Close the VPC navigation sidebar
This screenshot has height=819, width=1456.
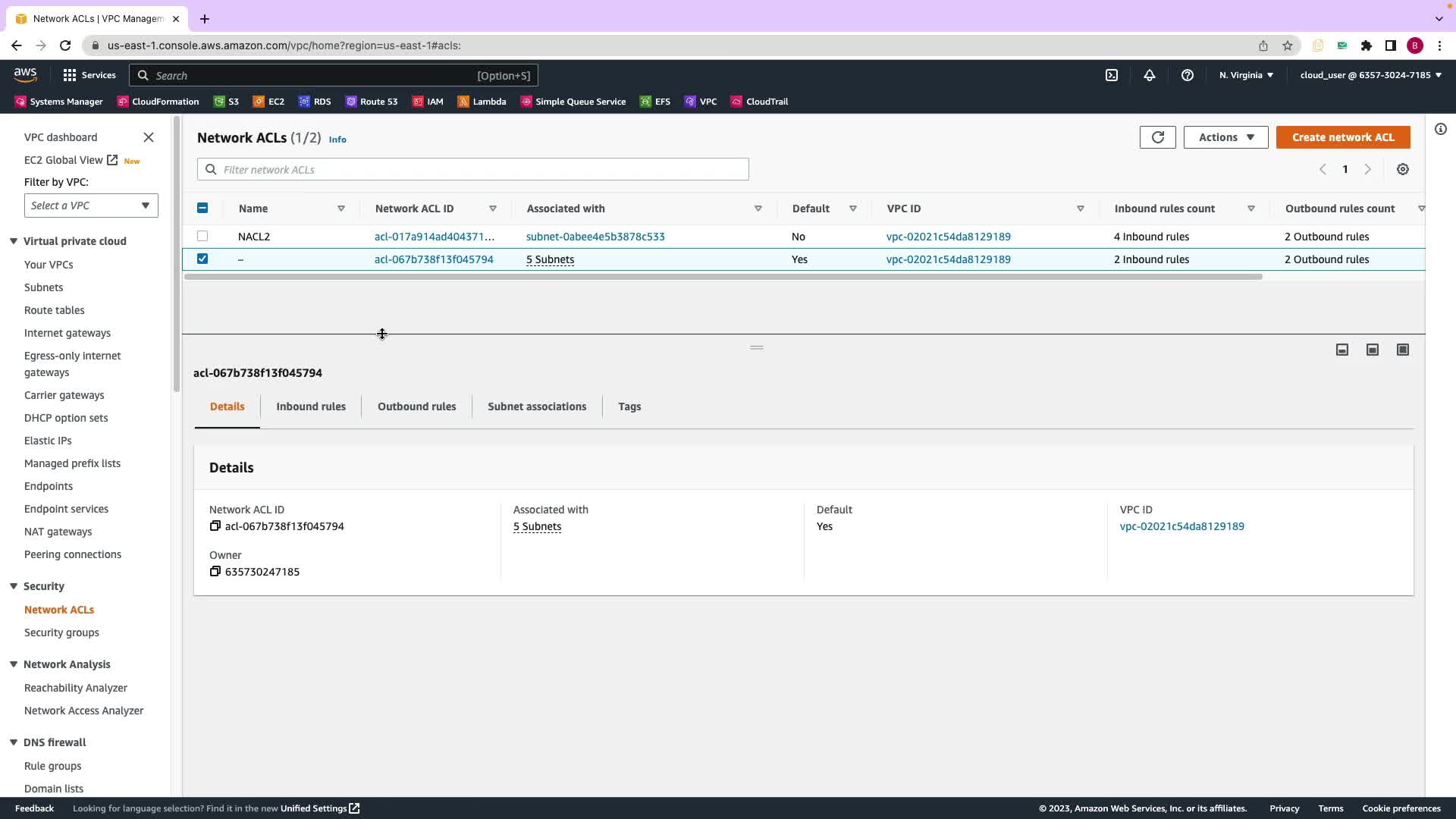pyautogui.click(x=149, y=137)
